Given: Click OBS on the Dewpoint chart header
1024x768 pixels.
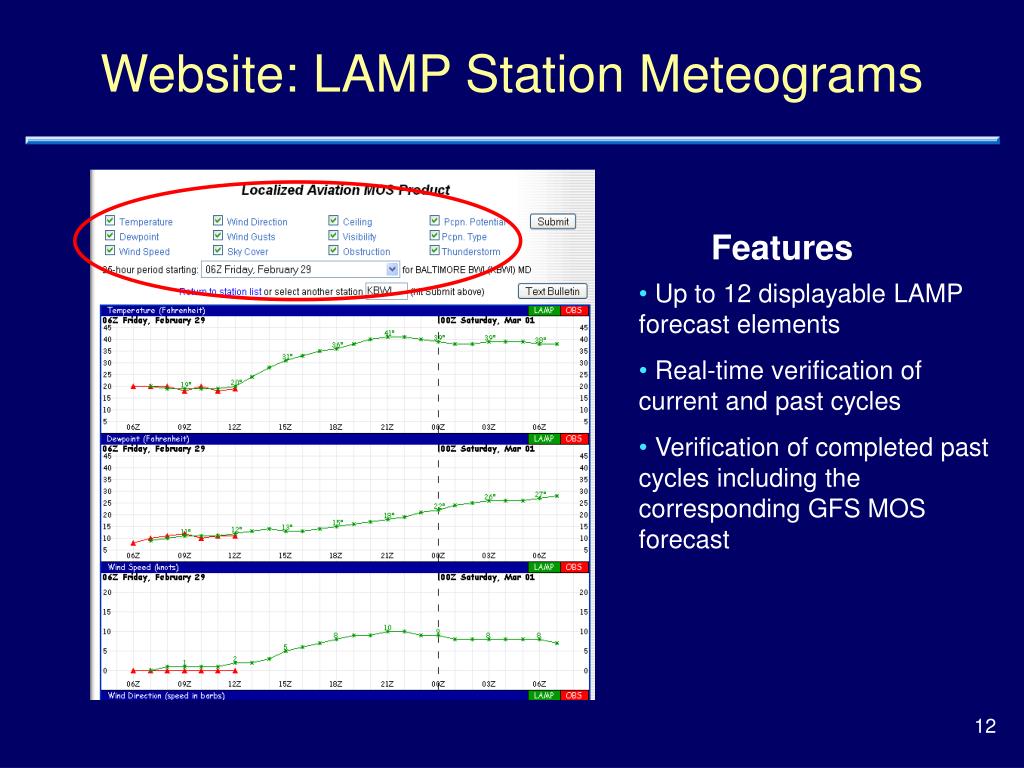Looking at the screenshot, I should [574, 439].
